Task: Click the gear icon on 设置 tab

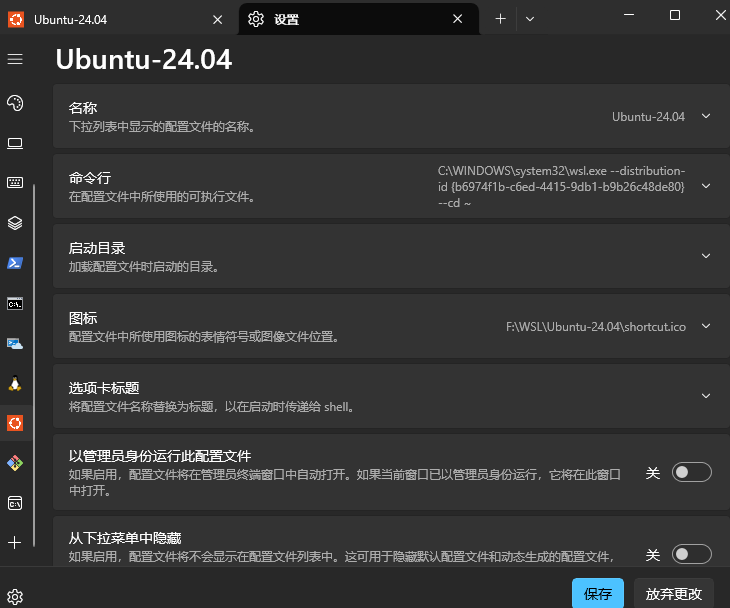Action: point(256,19)
